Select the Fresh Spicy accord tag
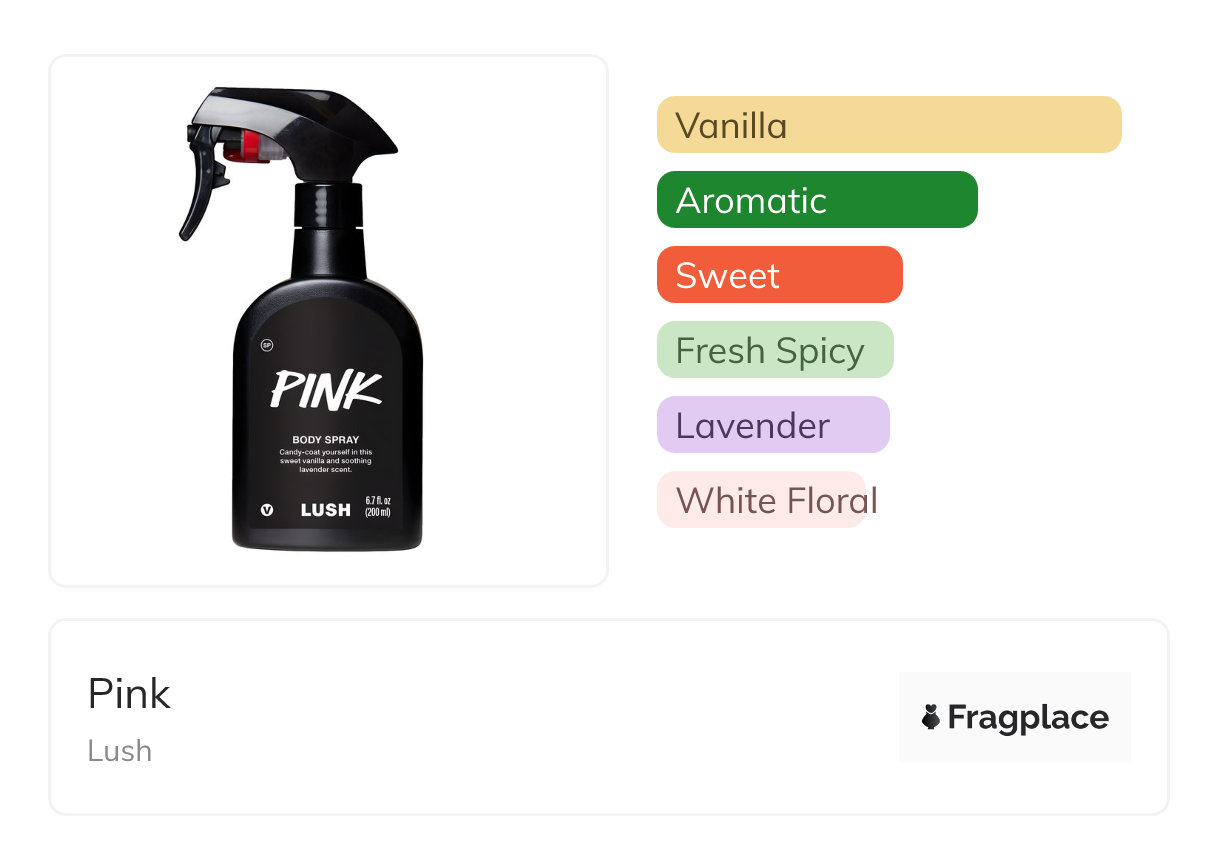The image size is (1218, 864). (775, 350)
